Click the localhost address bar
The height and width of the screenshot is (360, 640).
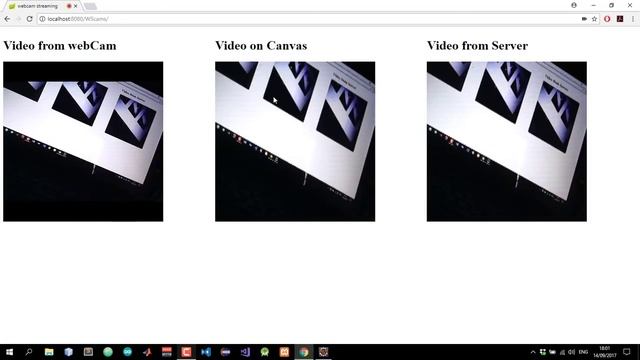pyautogui.click(x=310, y=19)
